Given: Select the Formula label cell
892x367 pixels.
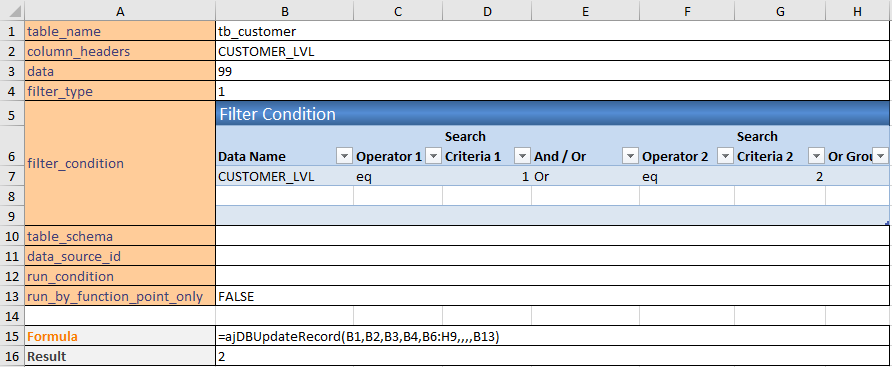Looking at the screenshot, I should 120,336.
